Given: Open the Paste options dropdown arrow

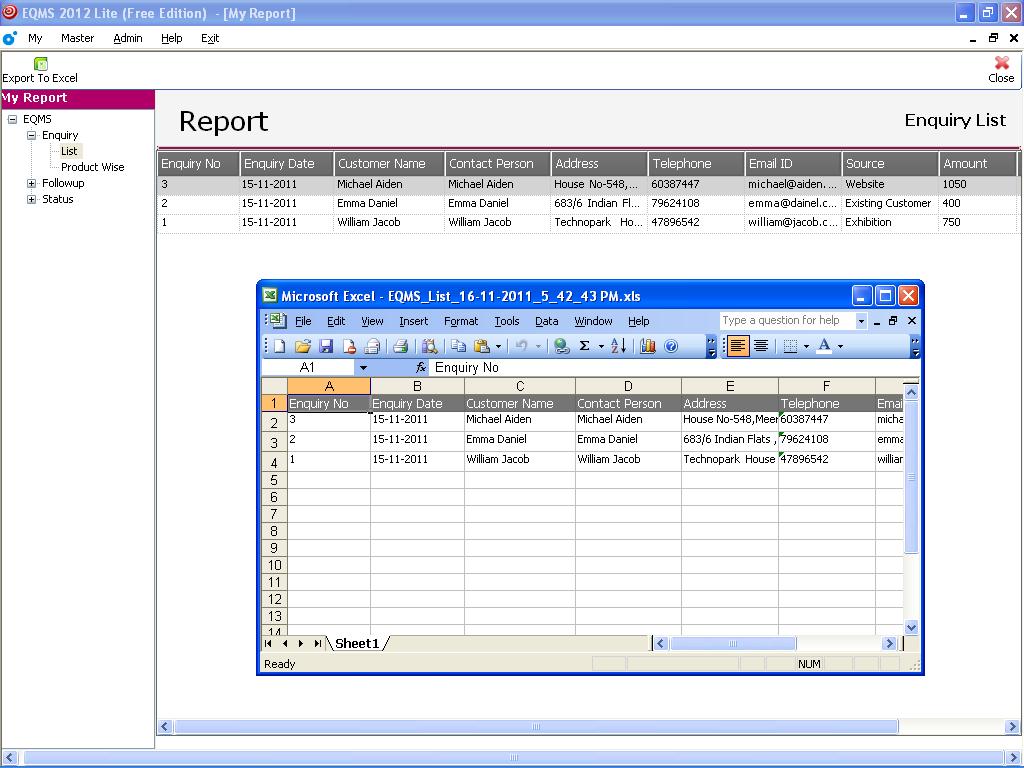Looking at the screenshot, I should tap(498, 346).
